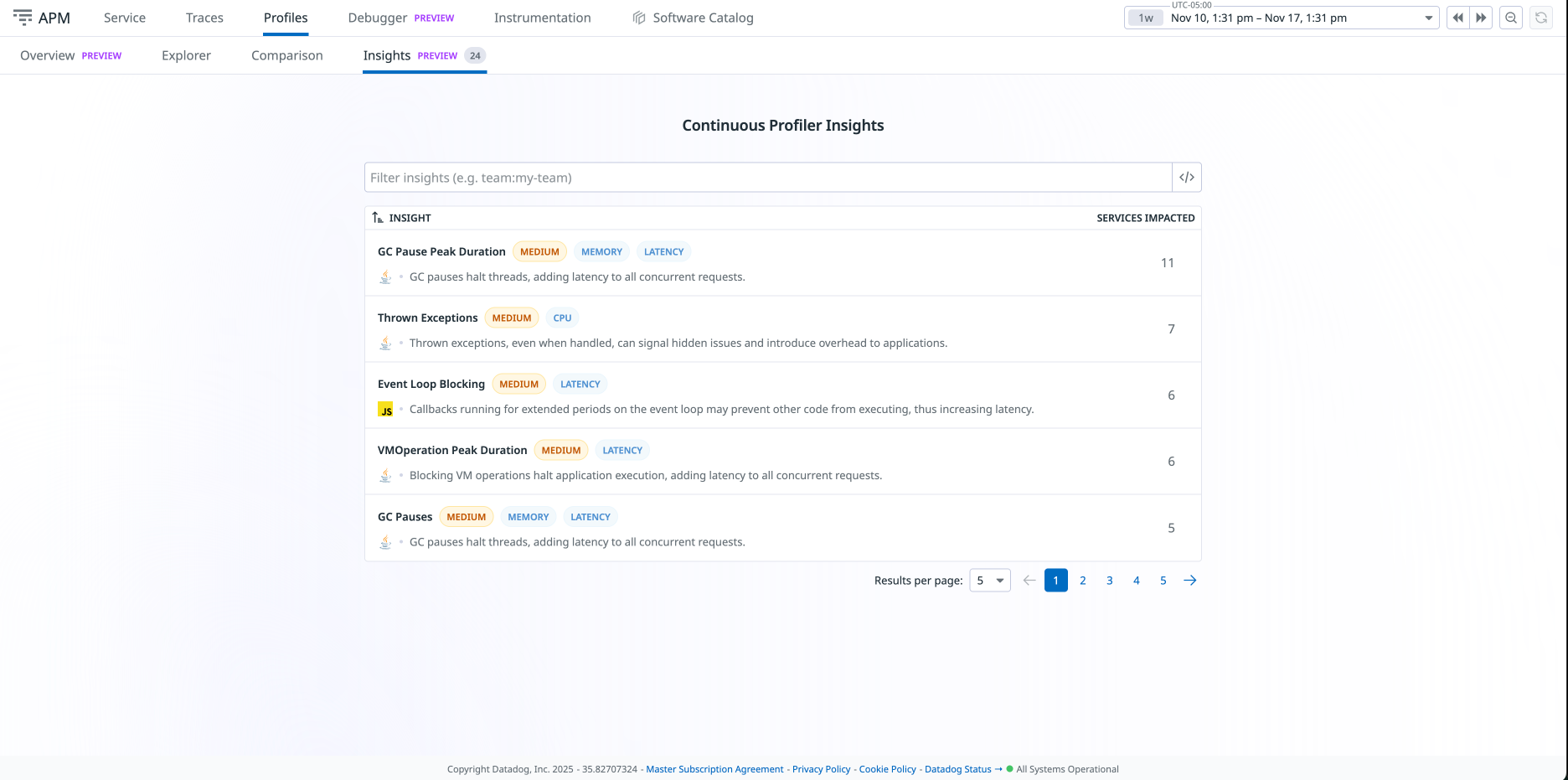Click the 1w time preset badge
This screenshot has height=780, width=1568.
tap(1145, 18)
